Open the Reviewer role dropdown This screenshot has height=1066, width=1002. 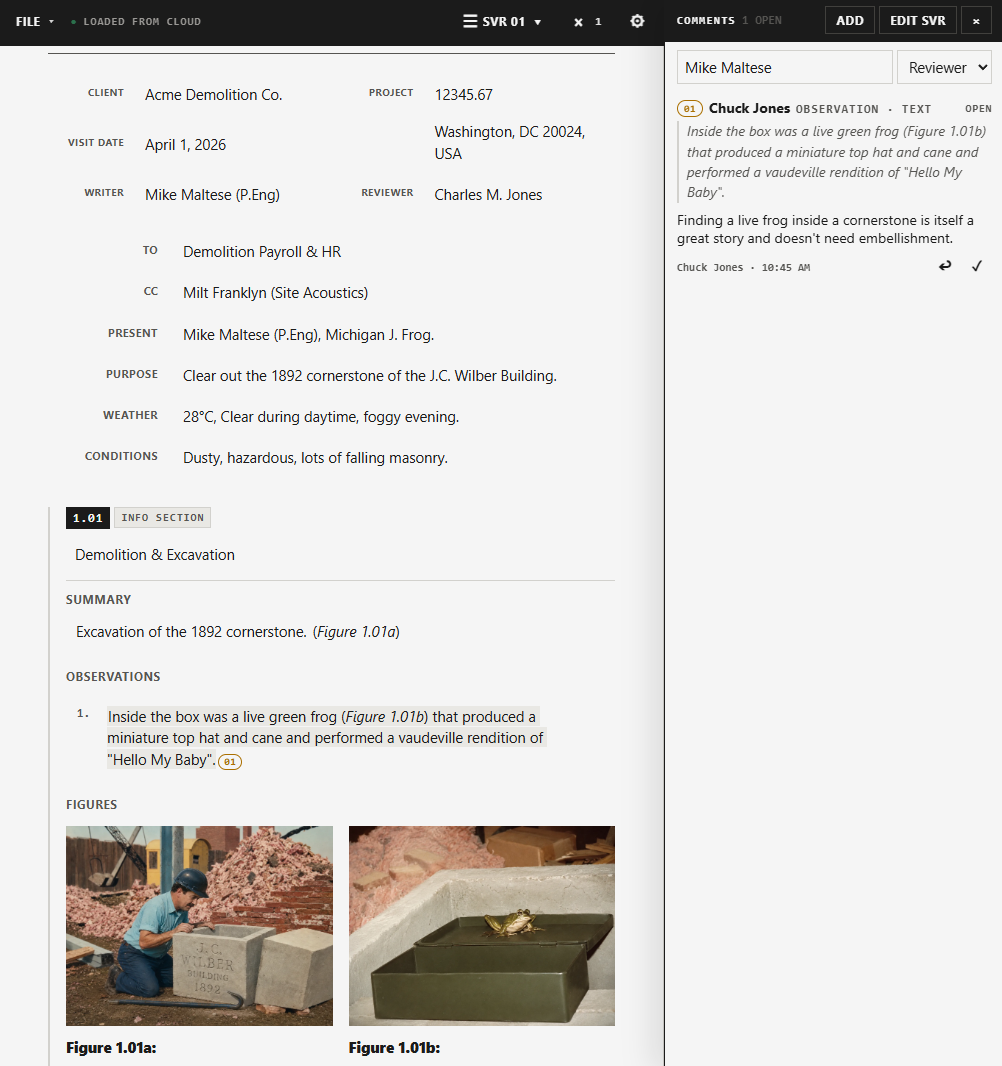pyautogui.click(x=944, y=67)
